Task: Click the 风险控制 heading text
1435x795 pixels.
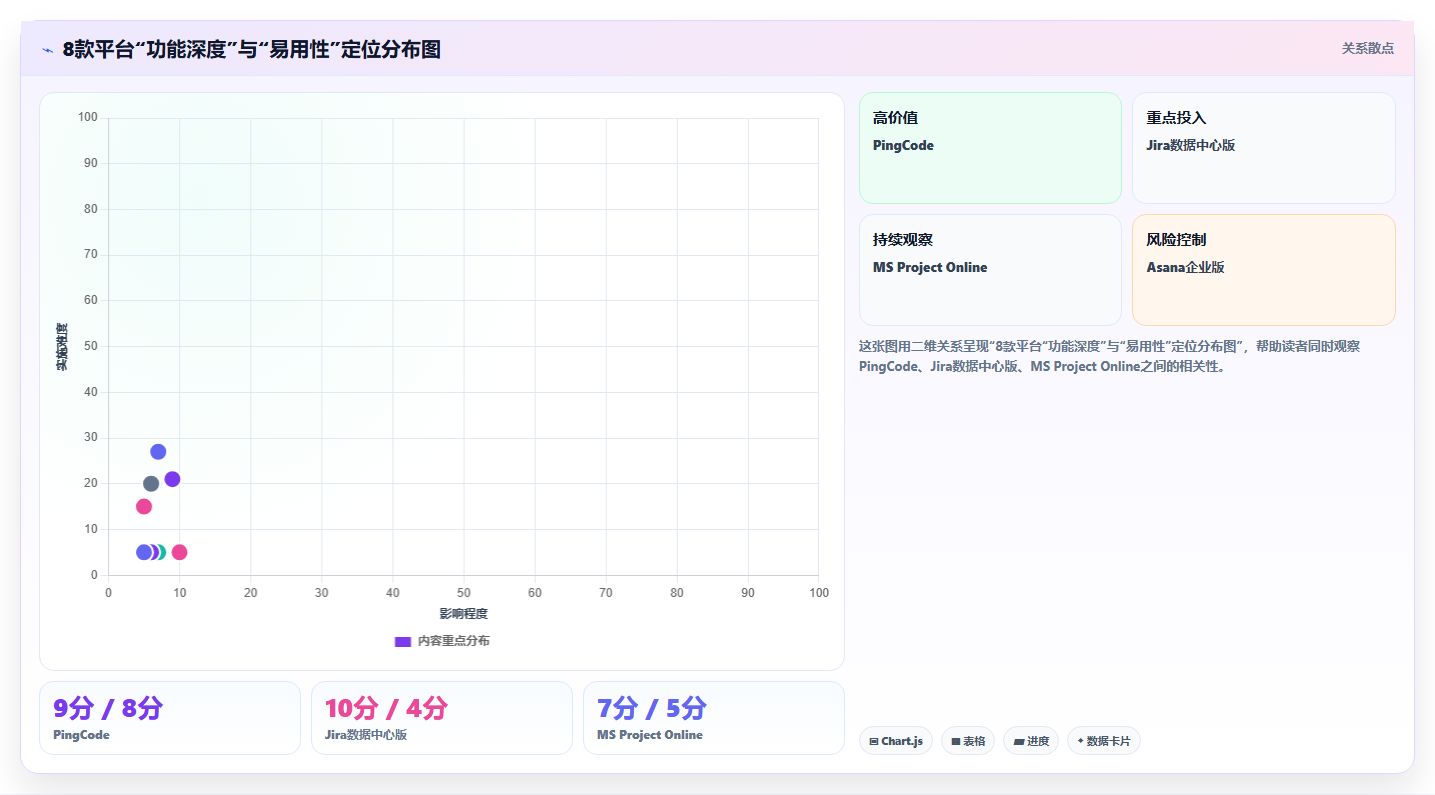Action: click(x=1176, y=240)
